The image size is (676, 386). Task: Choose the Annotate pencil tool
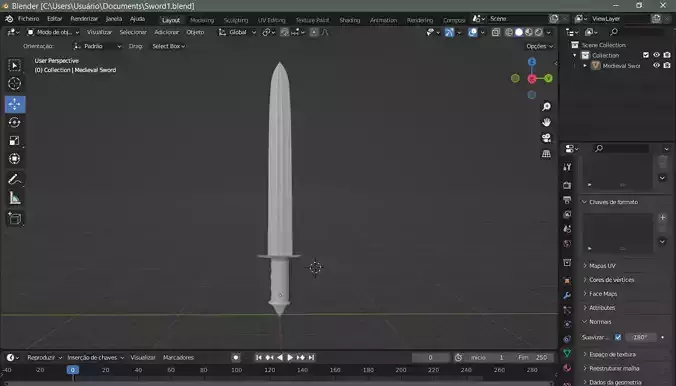click(15, 179)
